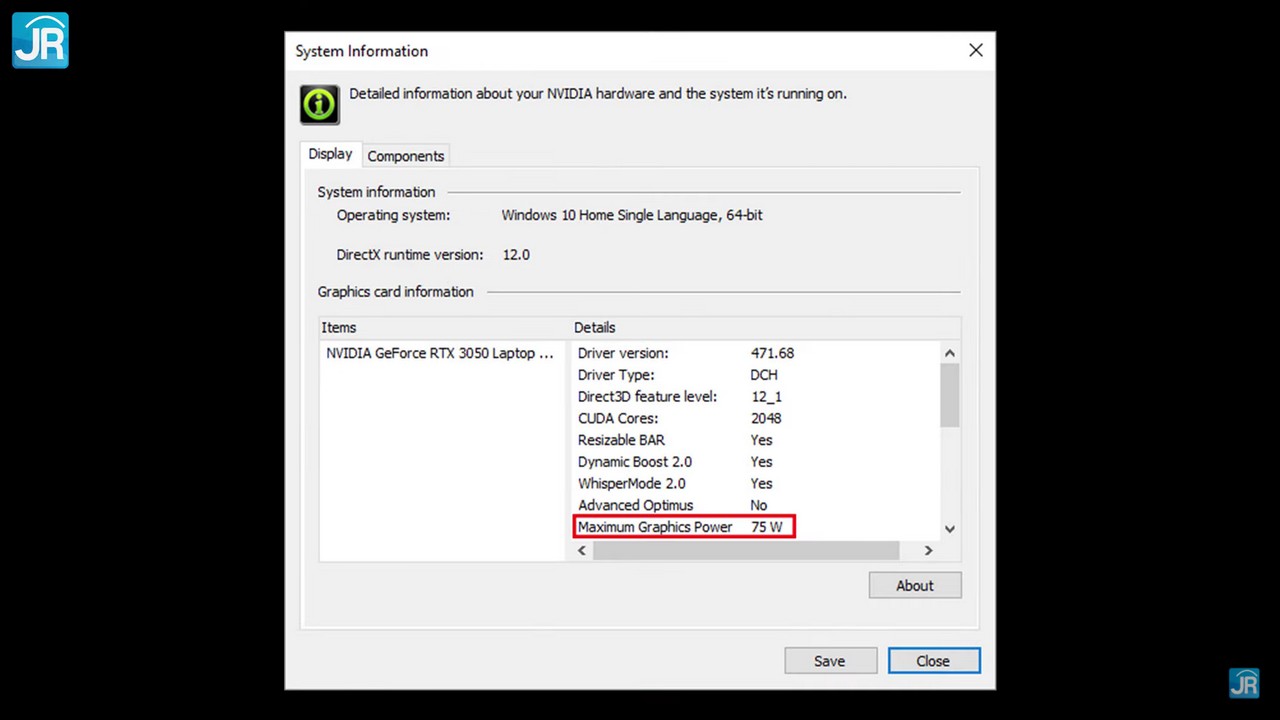
Task: Save the system information
Action: (x=830, y=661)
